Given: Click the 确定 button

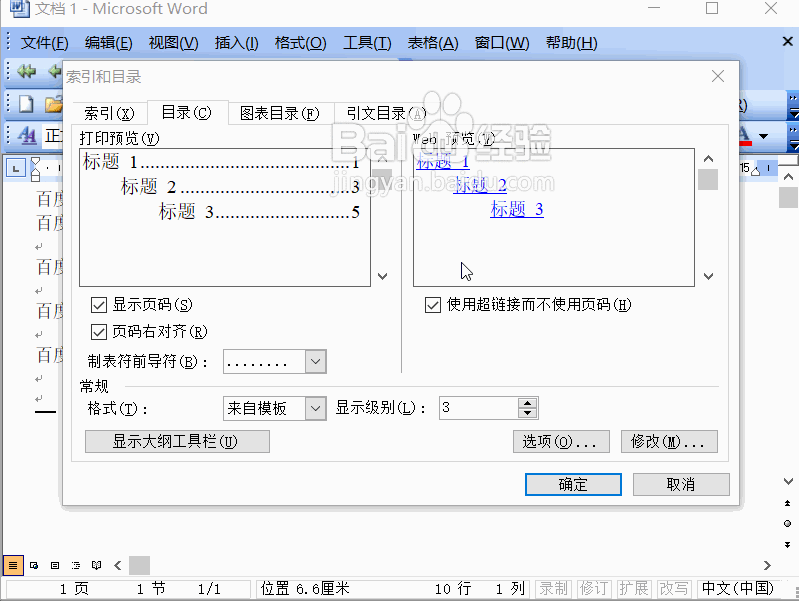Looking at the screenshot, I should [x=573, y=484].
